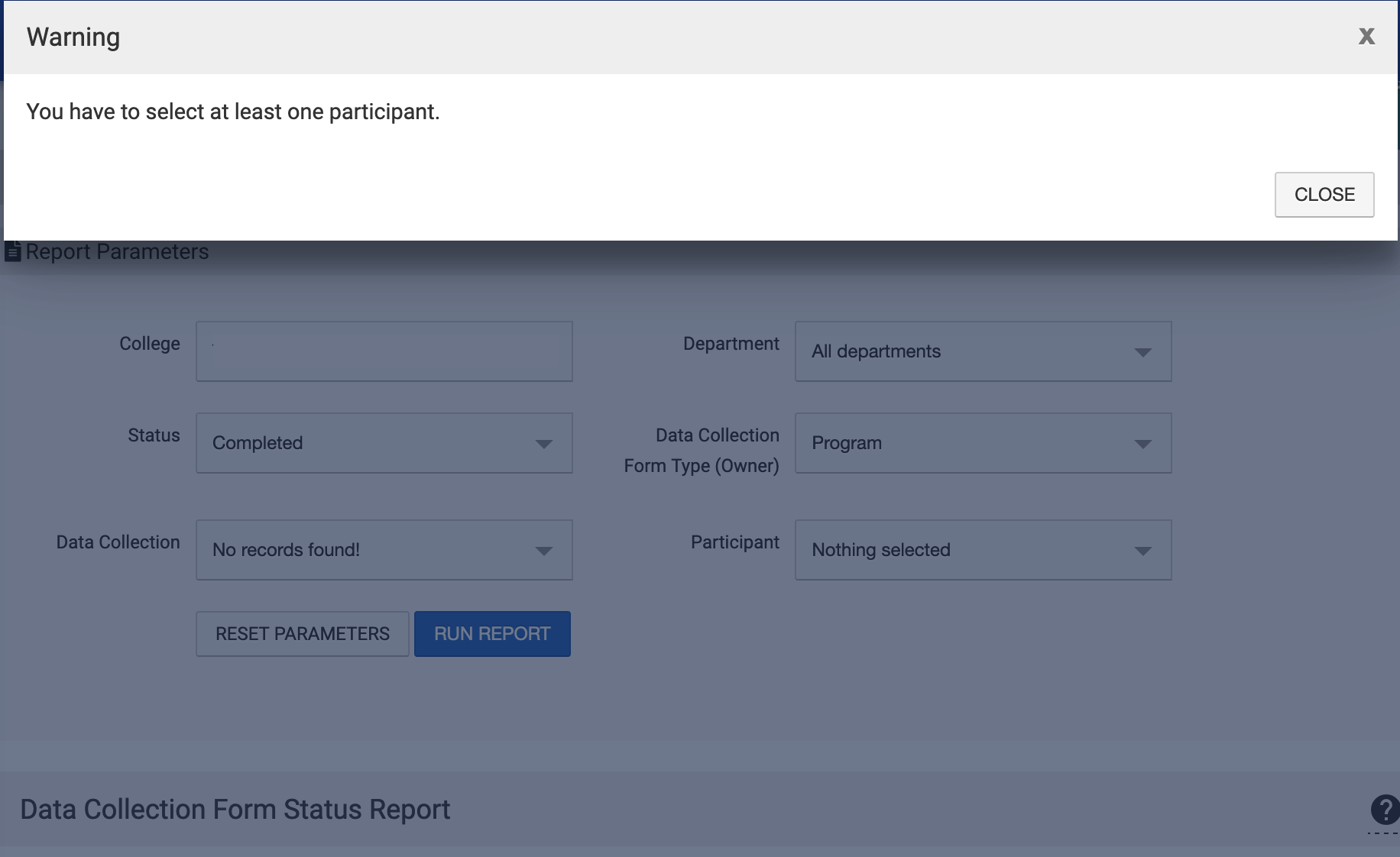Open the Department dropdown showing All departments
This screenshot has width=1400, height=857.
(983, 351)
